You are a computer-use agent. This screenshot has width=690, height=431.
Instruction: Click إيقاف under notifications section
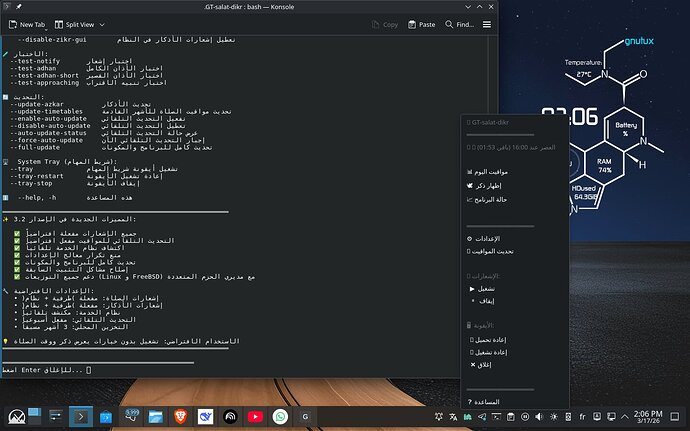[483, 301]
